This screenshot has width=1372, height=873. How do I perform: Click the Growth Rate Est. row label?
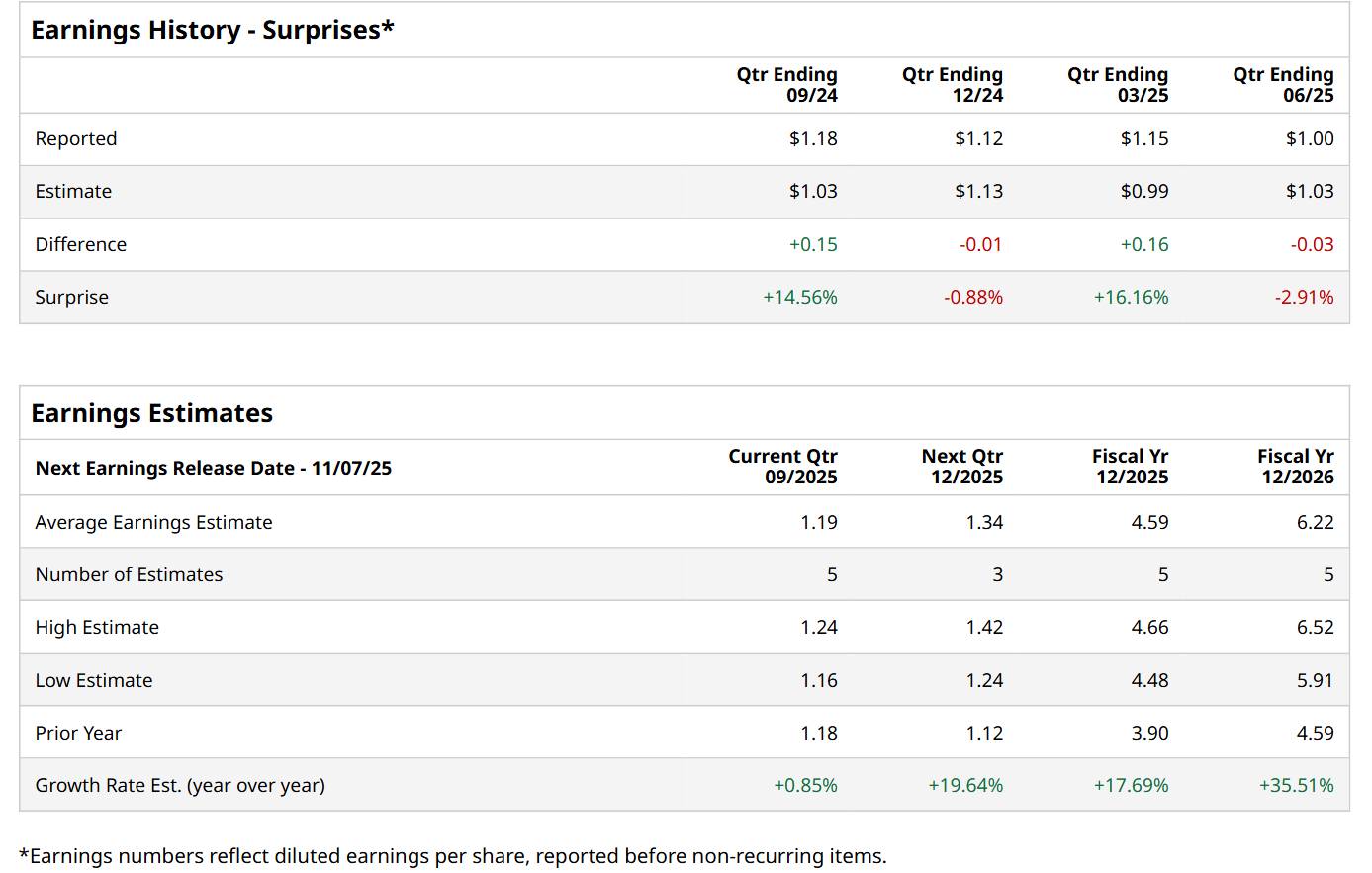click(180, 786)
